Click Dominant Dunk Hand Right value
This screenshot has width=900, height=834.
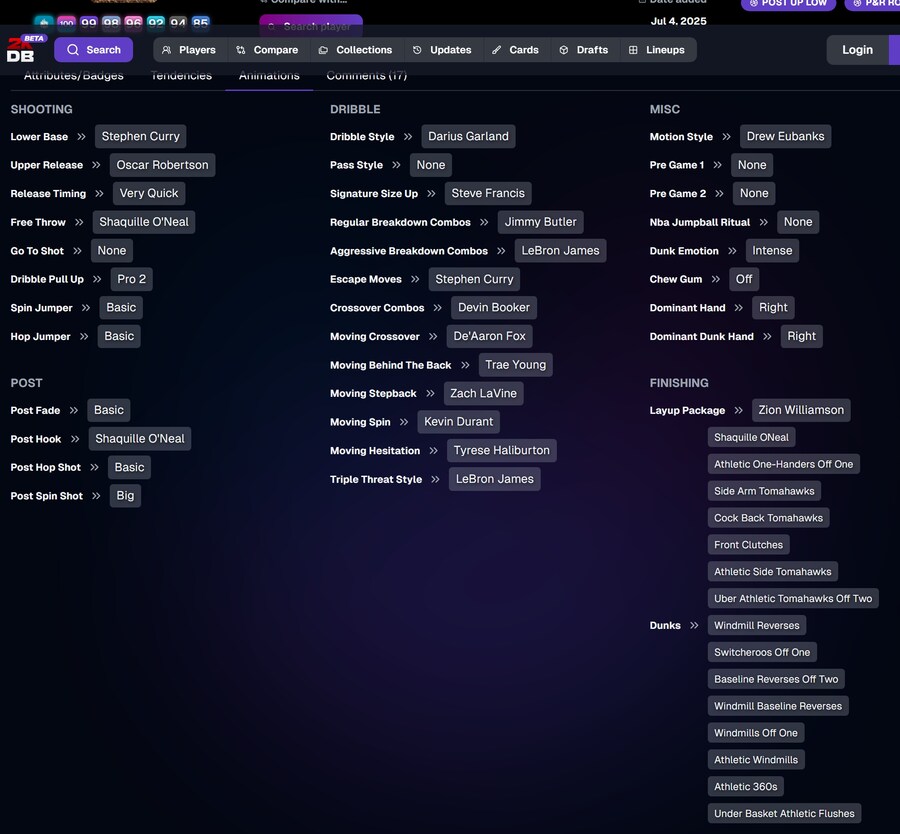pyautogui.click(x=801, y=336)
